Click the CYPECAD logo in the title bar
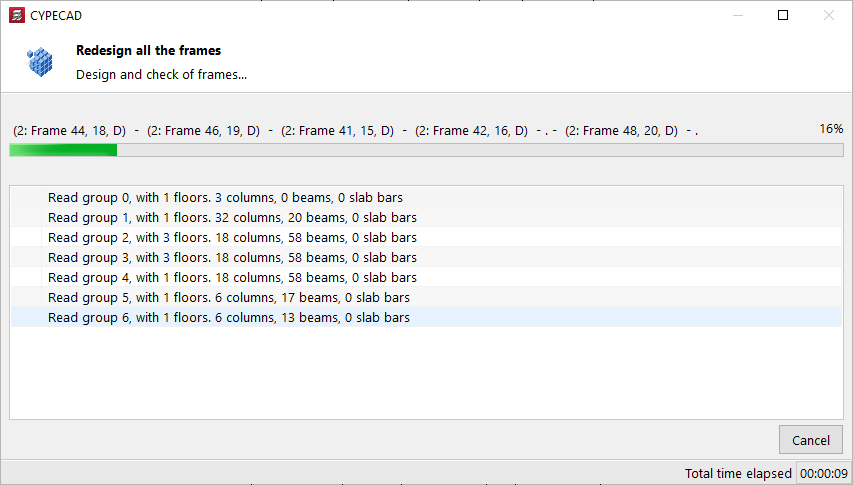Viewport: 853px width, 485px height. [16, 15]
